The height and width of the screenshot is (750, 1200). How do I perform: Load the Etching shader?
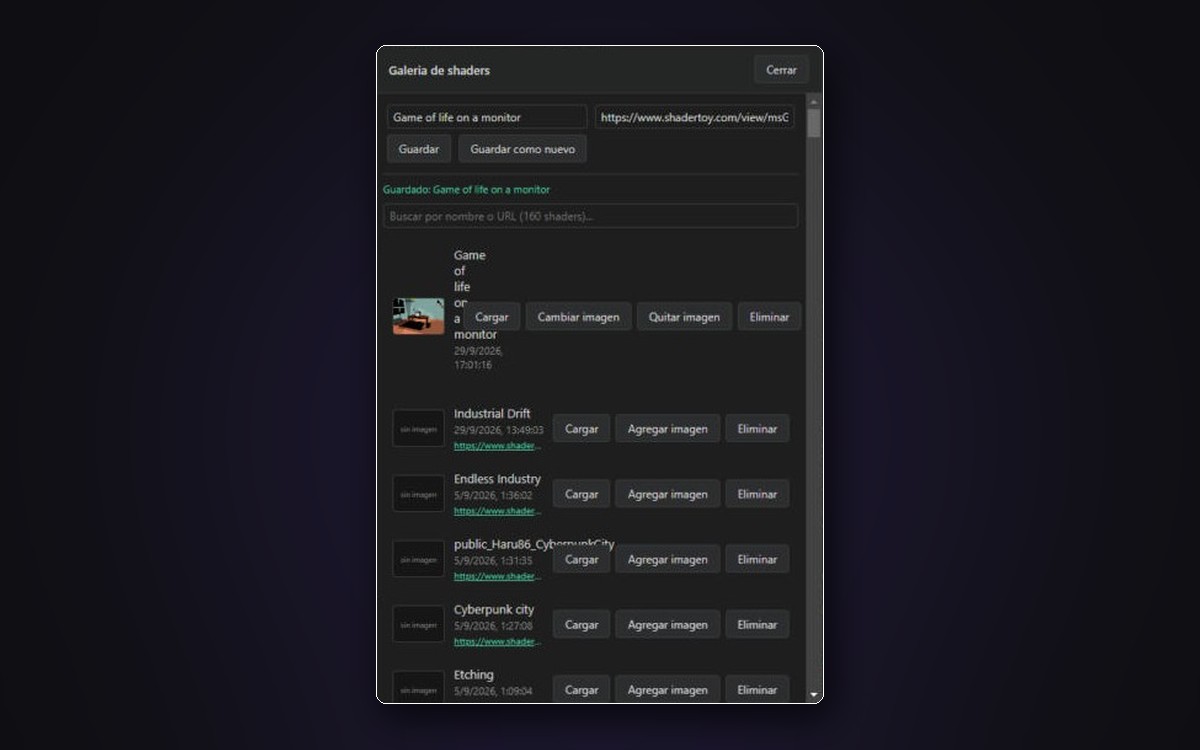coord(581,689)
